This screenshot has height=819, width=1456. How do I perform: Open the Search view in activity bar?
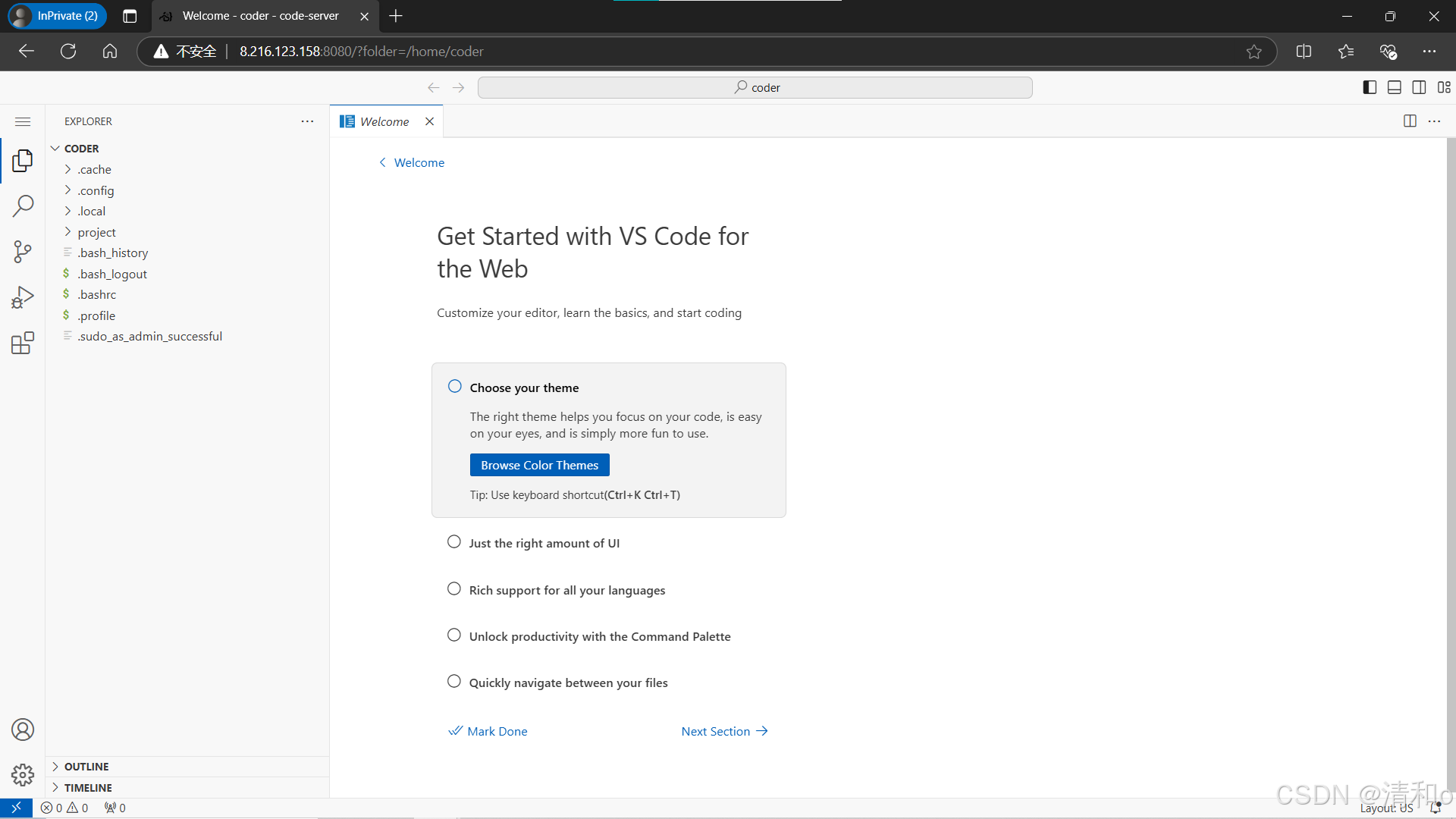click(x=23, y=206)
